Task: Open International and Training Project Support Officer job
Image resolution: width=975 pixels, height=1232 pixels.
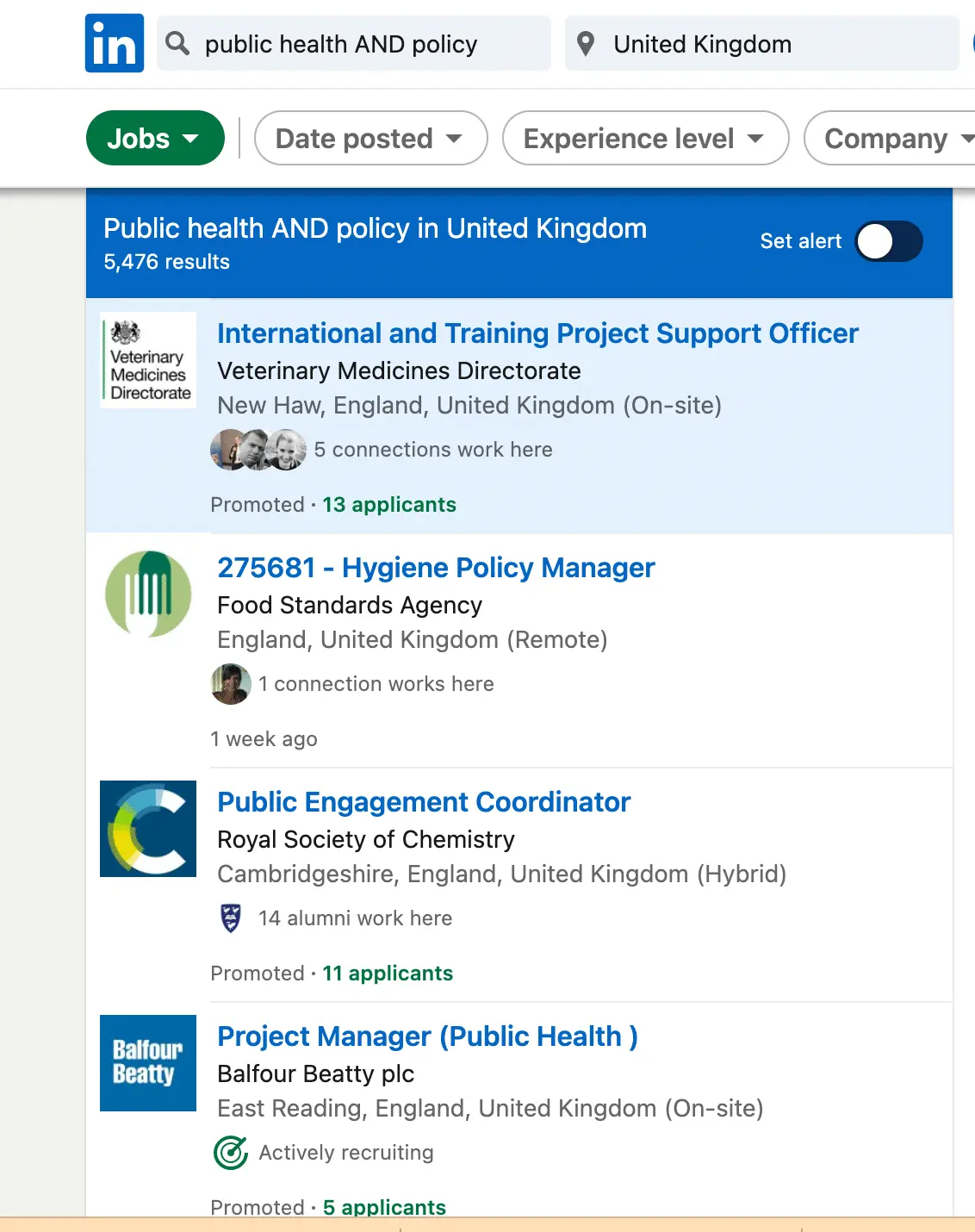Action: point(537,333)
